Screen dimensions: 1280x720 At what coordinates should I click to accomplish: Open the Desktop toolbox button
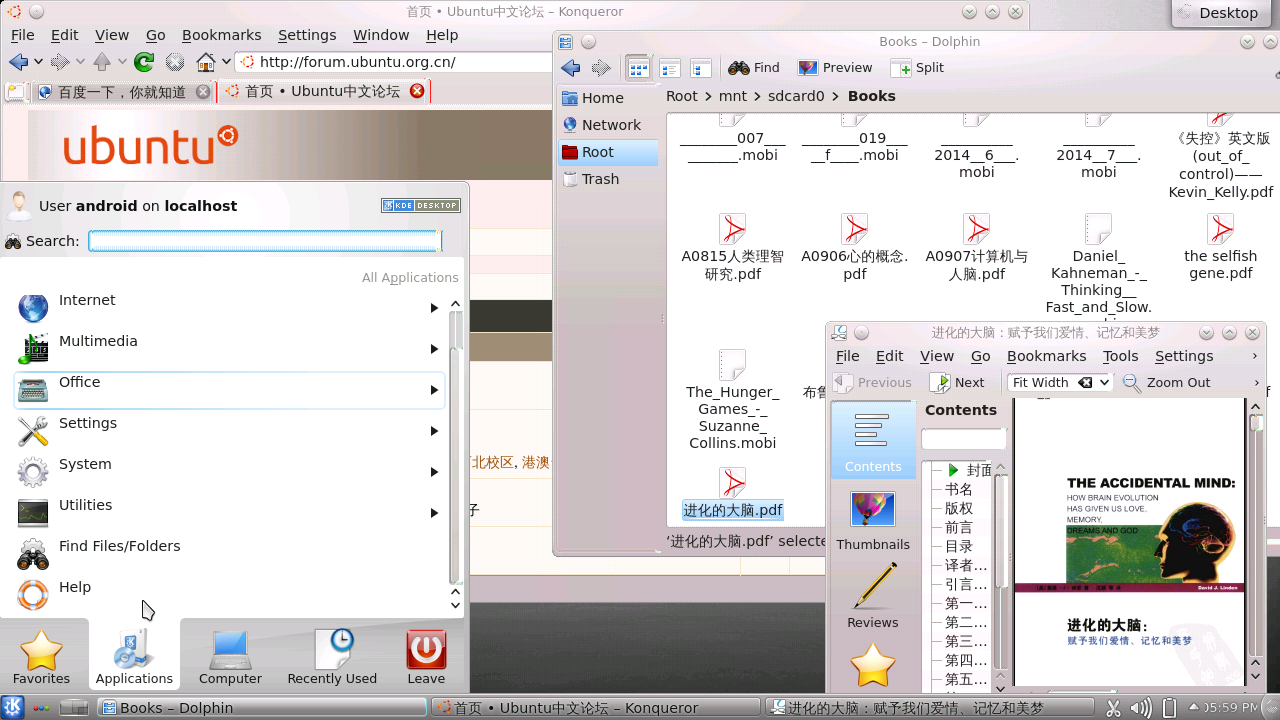click(x=1220, y=13)
